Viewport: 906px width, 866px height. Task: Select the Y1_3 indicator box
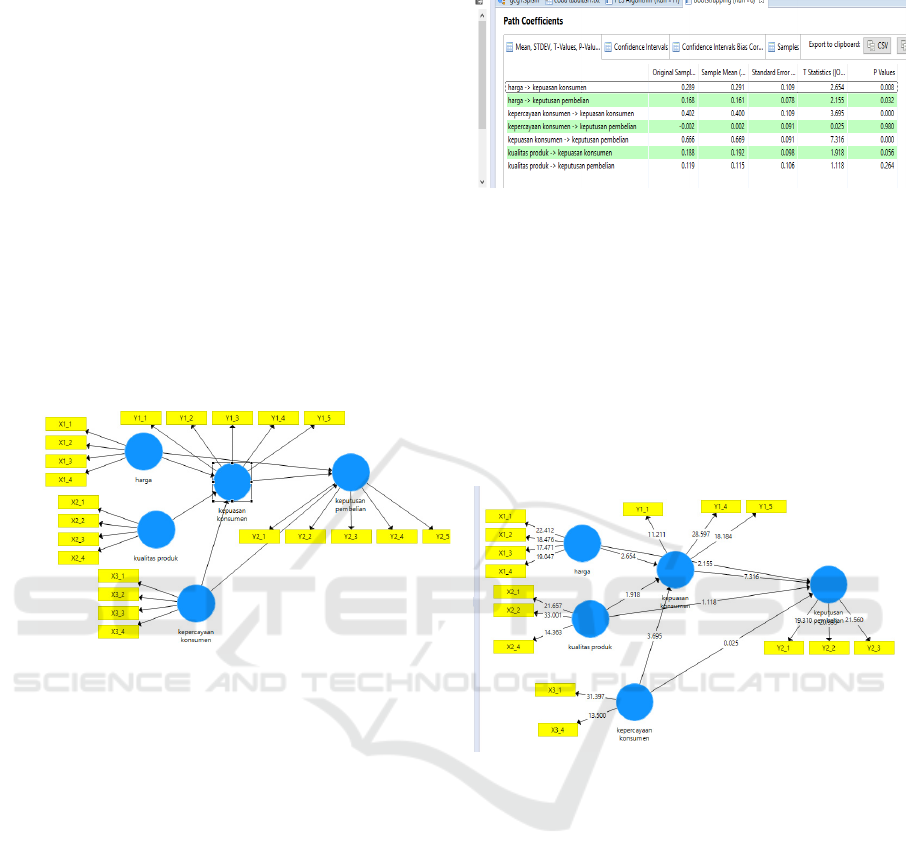point(232,418)
